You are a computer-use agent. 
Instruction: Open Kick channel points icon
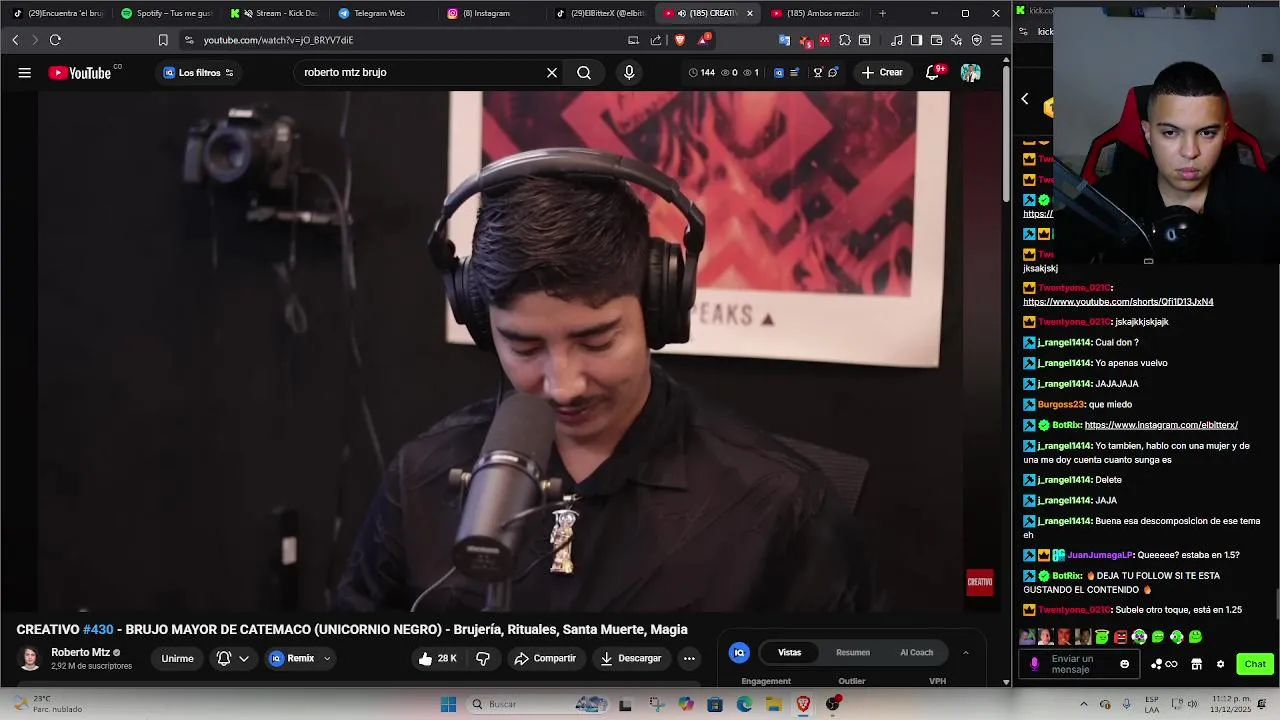1164,664
